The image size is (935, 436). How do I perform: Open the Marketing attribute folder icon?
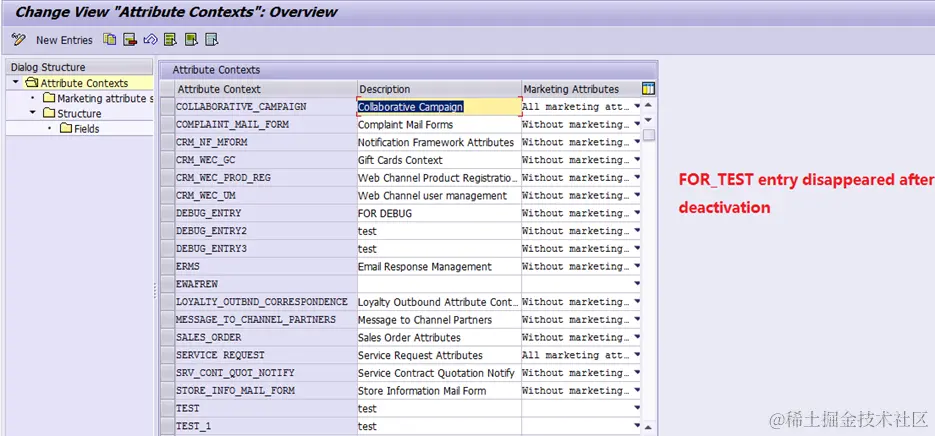49,98
